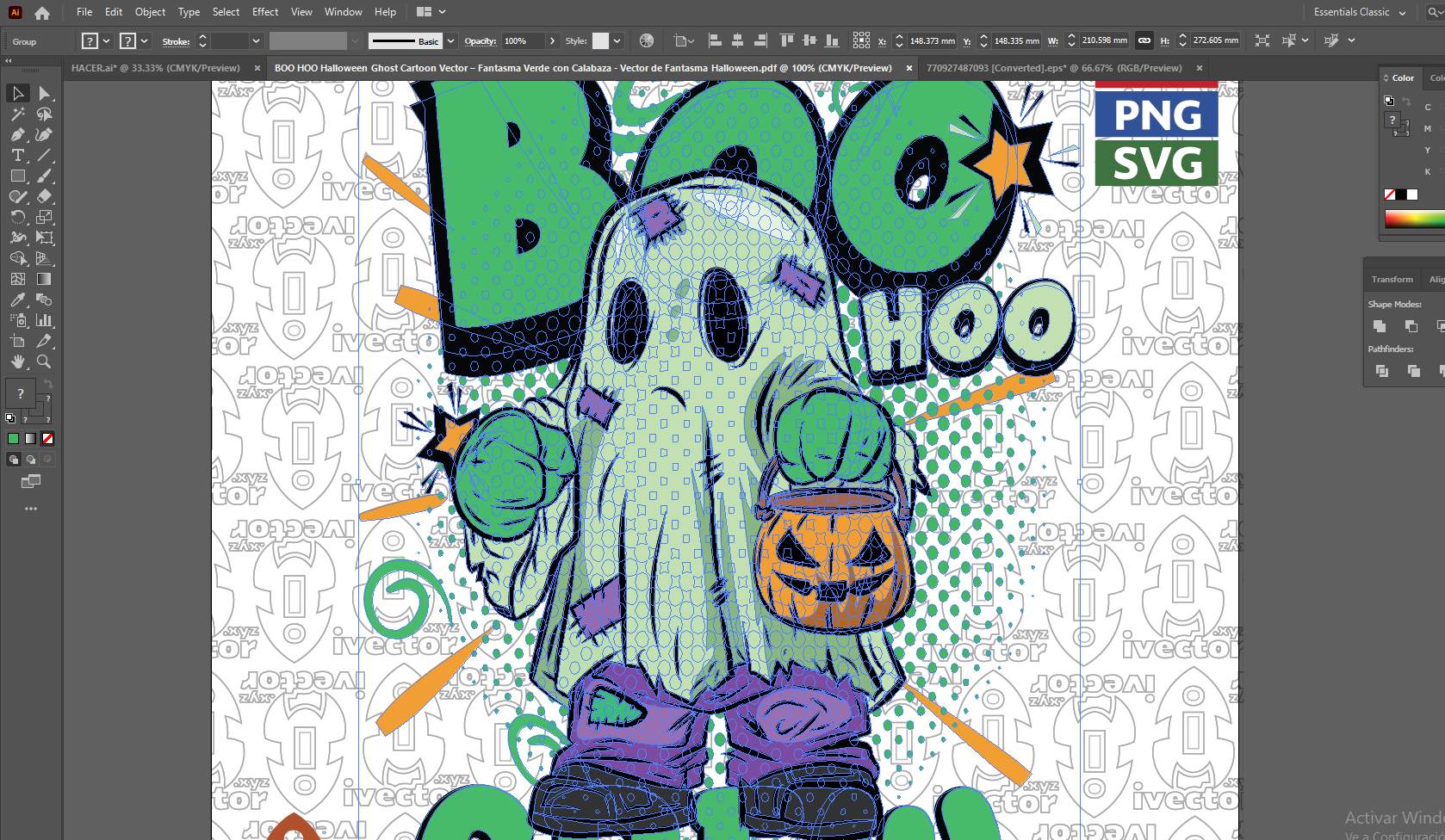Select the Zoom tool

pos(45,361)
